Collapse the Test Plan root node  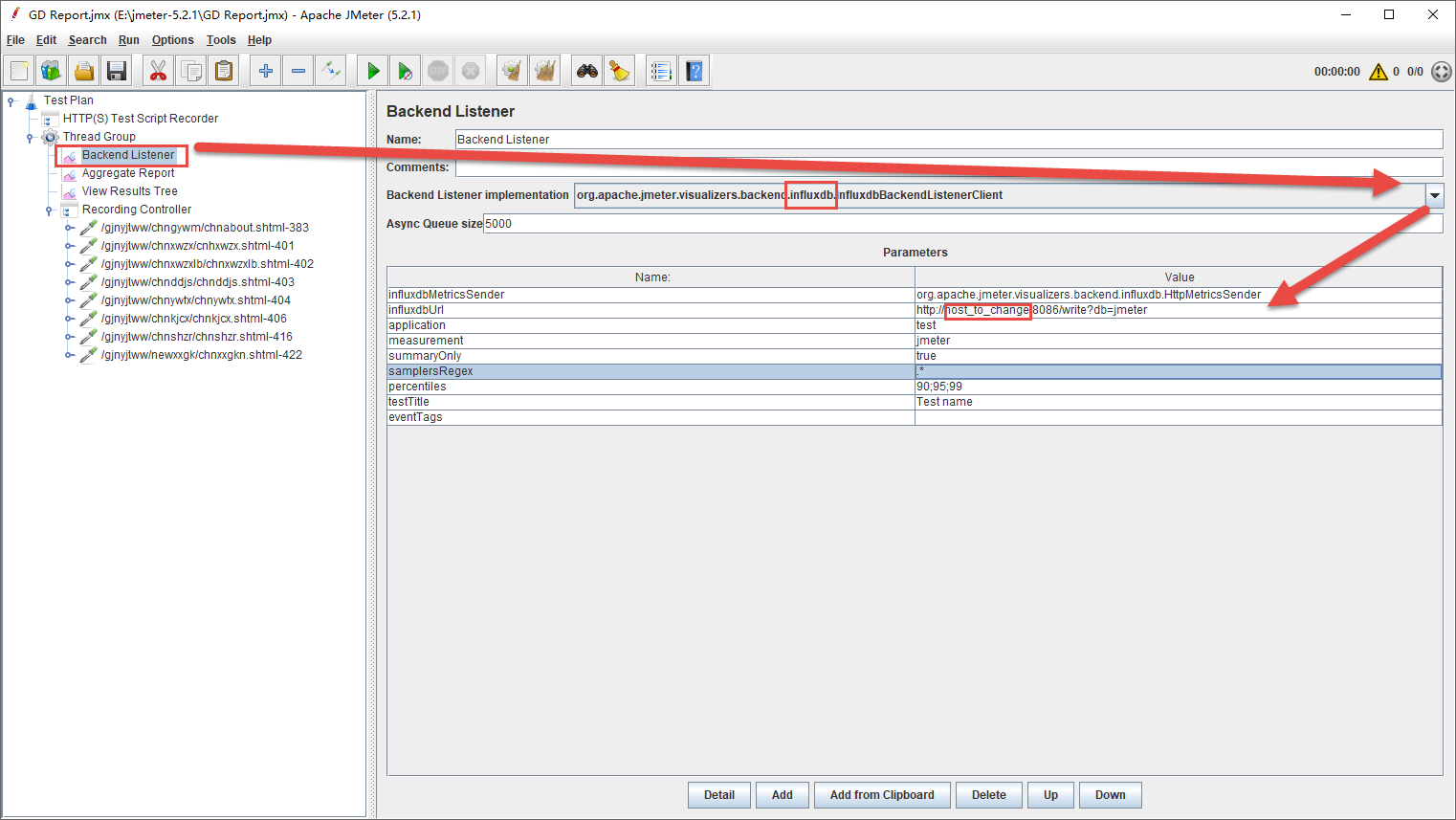pos(11,100)
